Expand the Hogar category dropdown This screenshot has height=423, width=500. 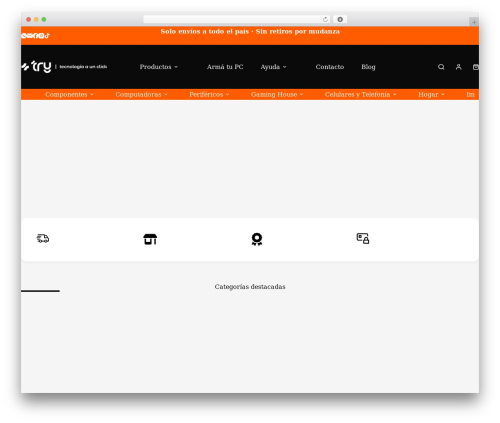tap(431, 95)
